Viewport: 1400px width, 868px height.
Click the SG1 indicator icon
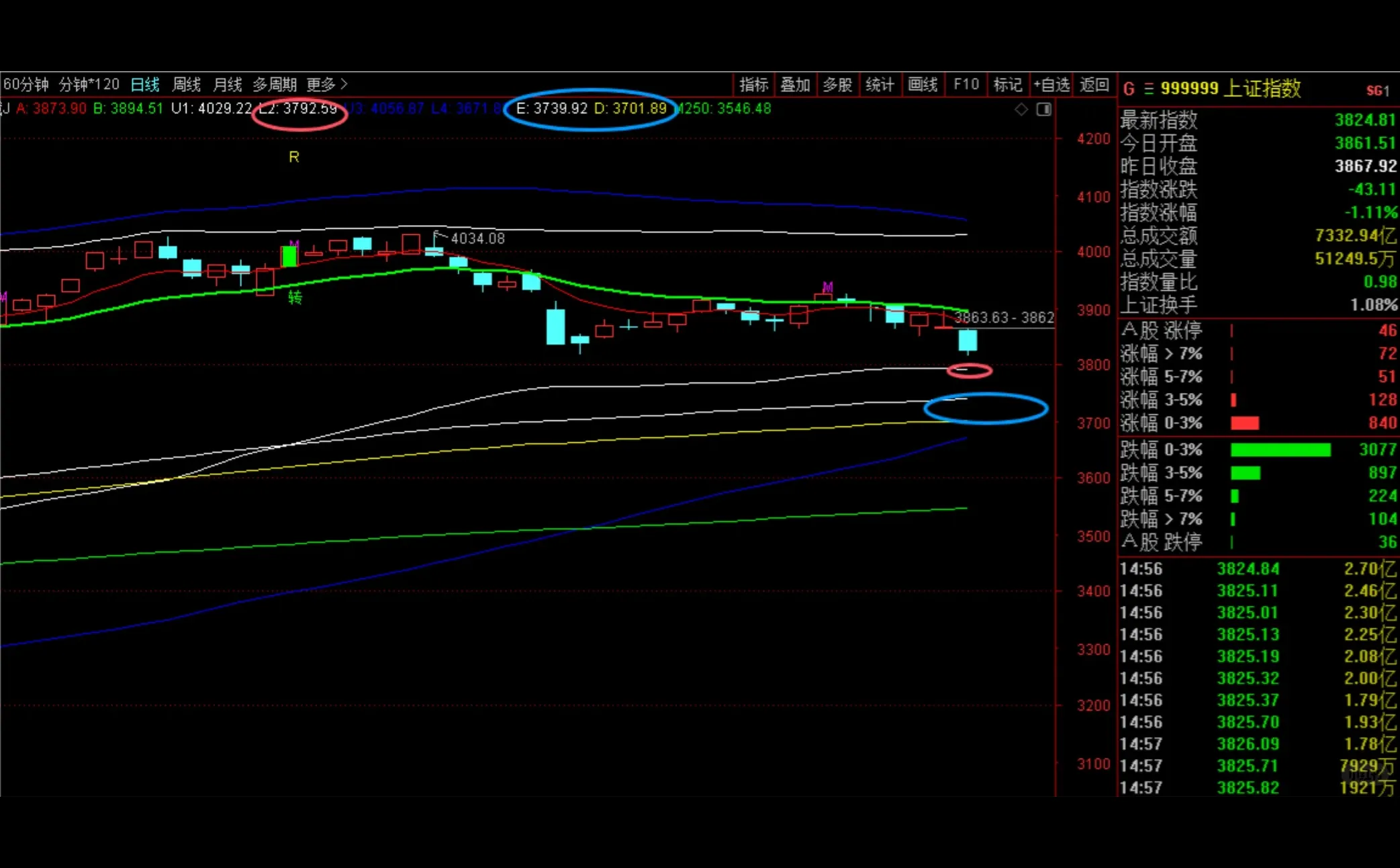pos(1378,91)
